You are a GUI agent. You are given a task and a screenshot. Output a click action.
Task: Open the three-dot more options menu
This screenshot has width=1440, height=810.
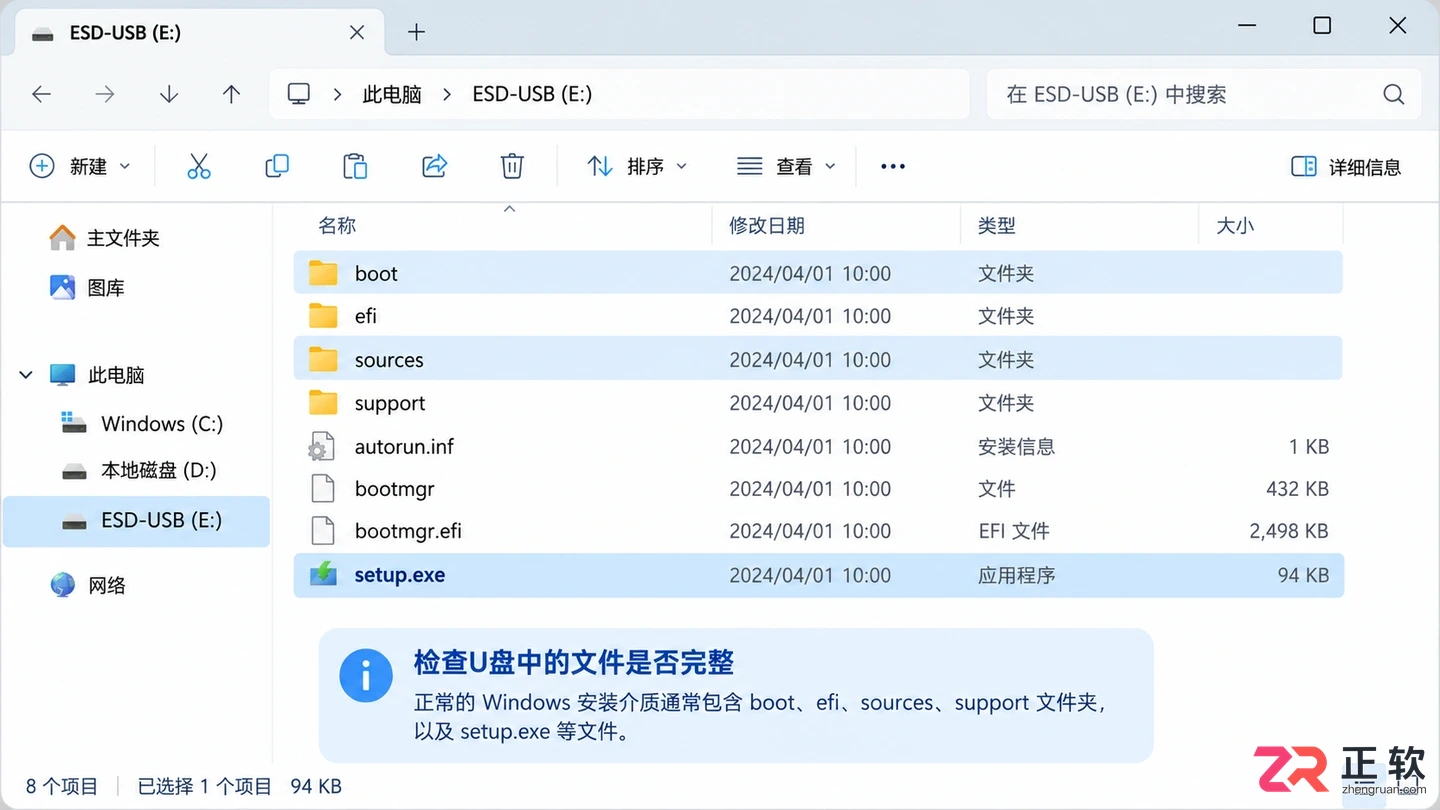[893, 166]
